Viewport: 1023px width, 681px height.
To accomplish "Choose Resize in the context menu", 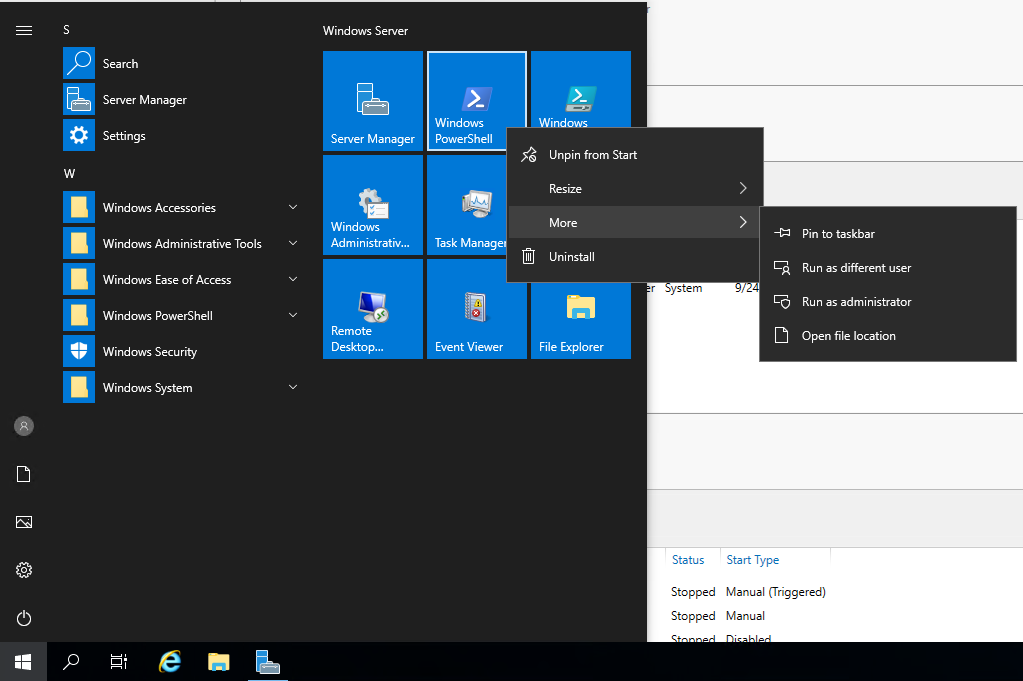I will coord(635,189).
